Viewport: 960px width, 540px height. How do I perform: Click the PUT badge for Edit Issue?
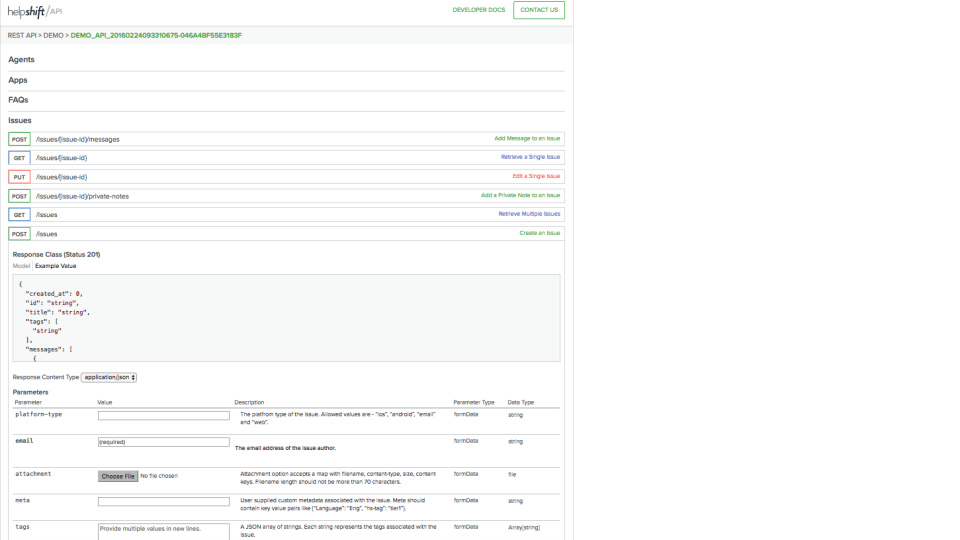19,177
